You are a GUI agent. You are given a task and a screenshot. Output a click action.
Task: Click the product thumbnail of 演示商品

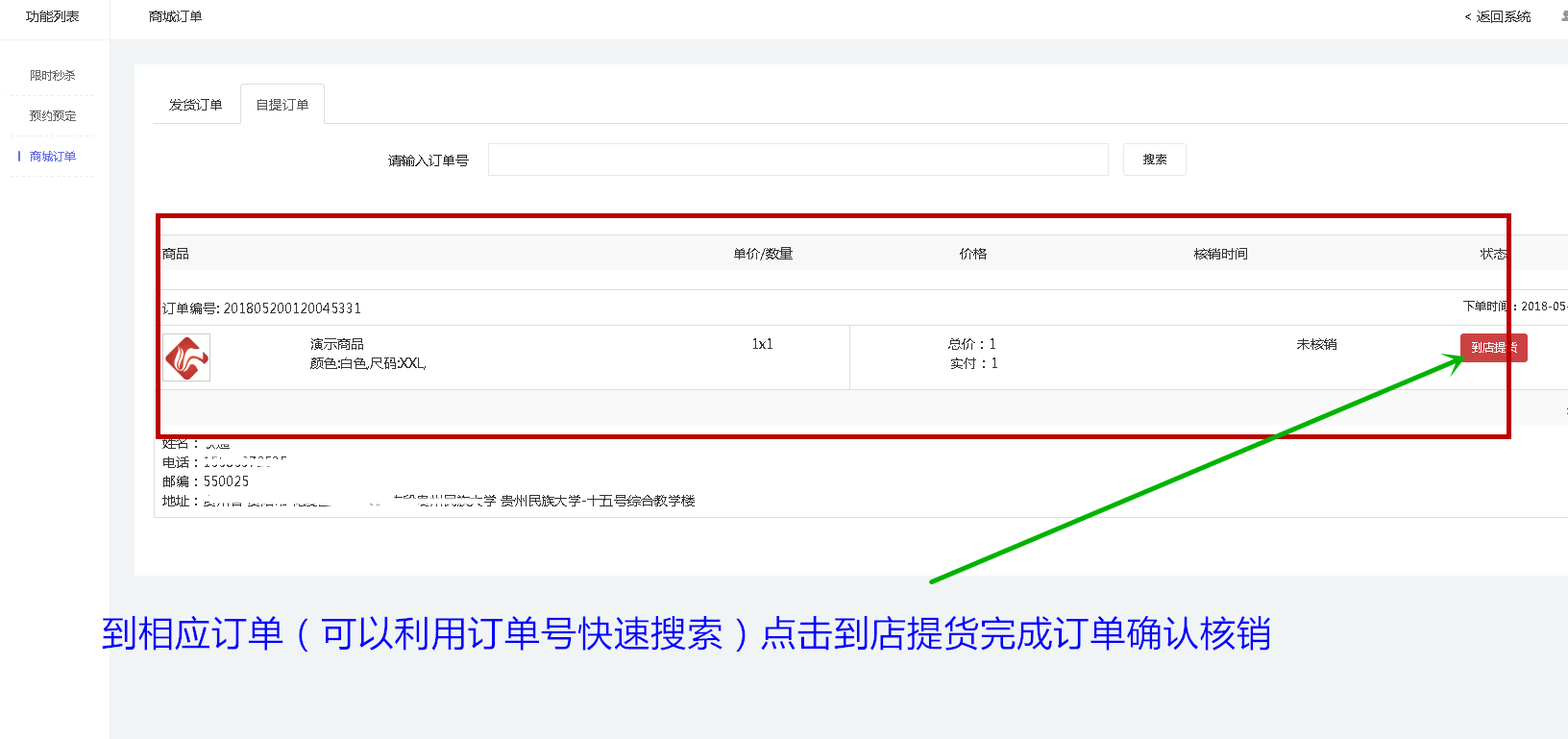[x=186, y=357]
